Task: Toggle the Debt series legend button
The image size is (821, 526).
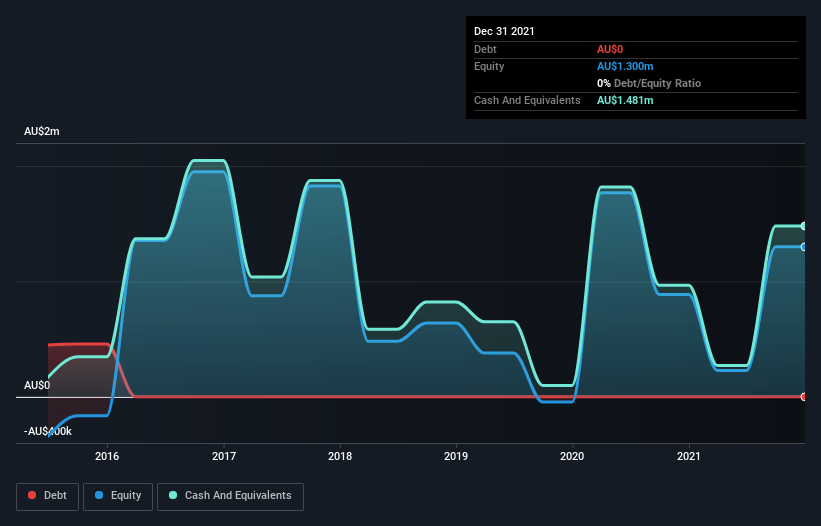Action: tap(48, 496)
